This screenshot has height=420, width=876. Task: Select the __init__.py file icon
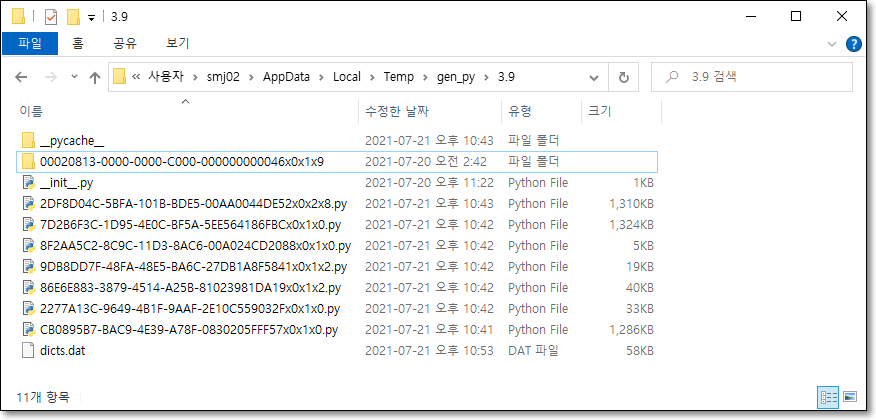28,183
